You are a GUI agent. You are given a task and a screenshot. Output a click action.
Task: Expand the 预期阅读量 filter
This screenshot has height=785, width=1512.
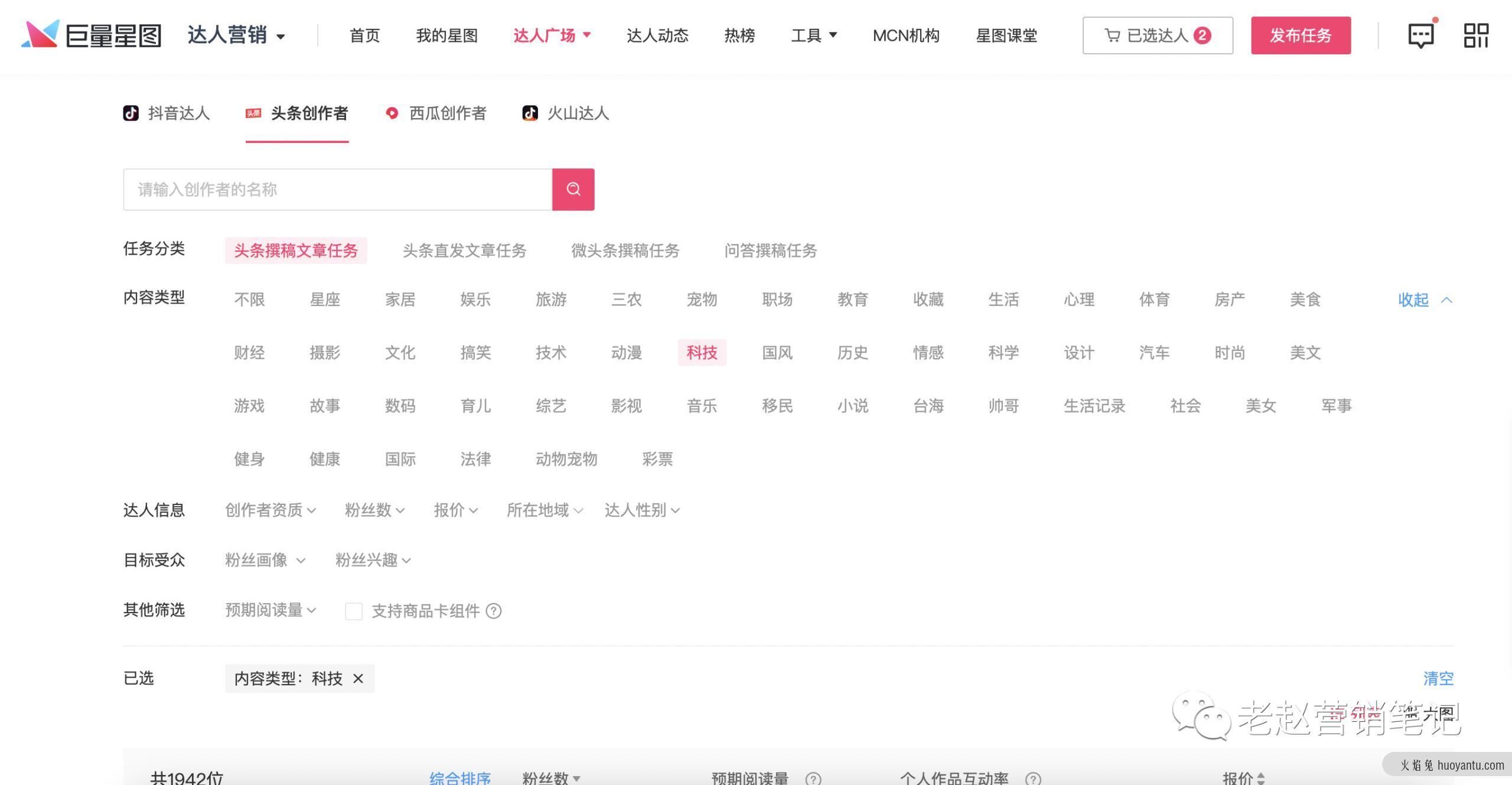click(x=271, y=610)
